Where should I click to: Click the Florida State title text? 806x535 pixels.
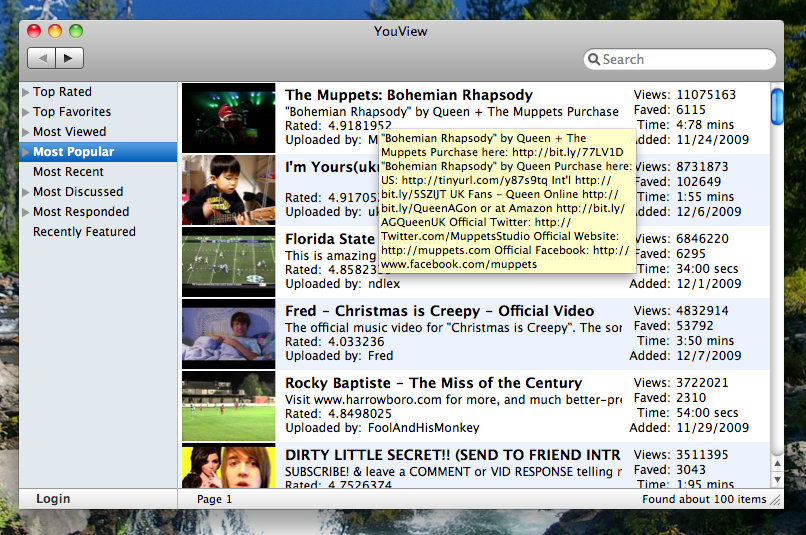(x=330, y=239)
